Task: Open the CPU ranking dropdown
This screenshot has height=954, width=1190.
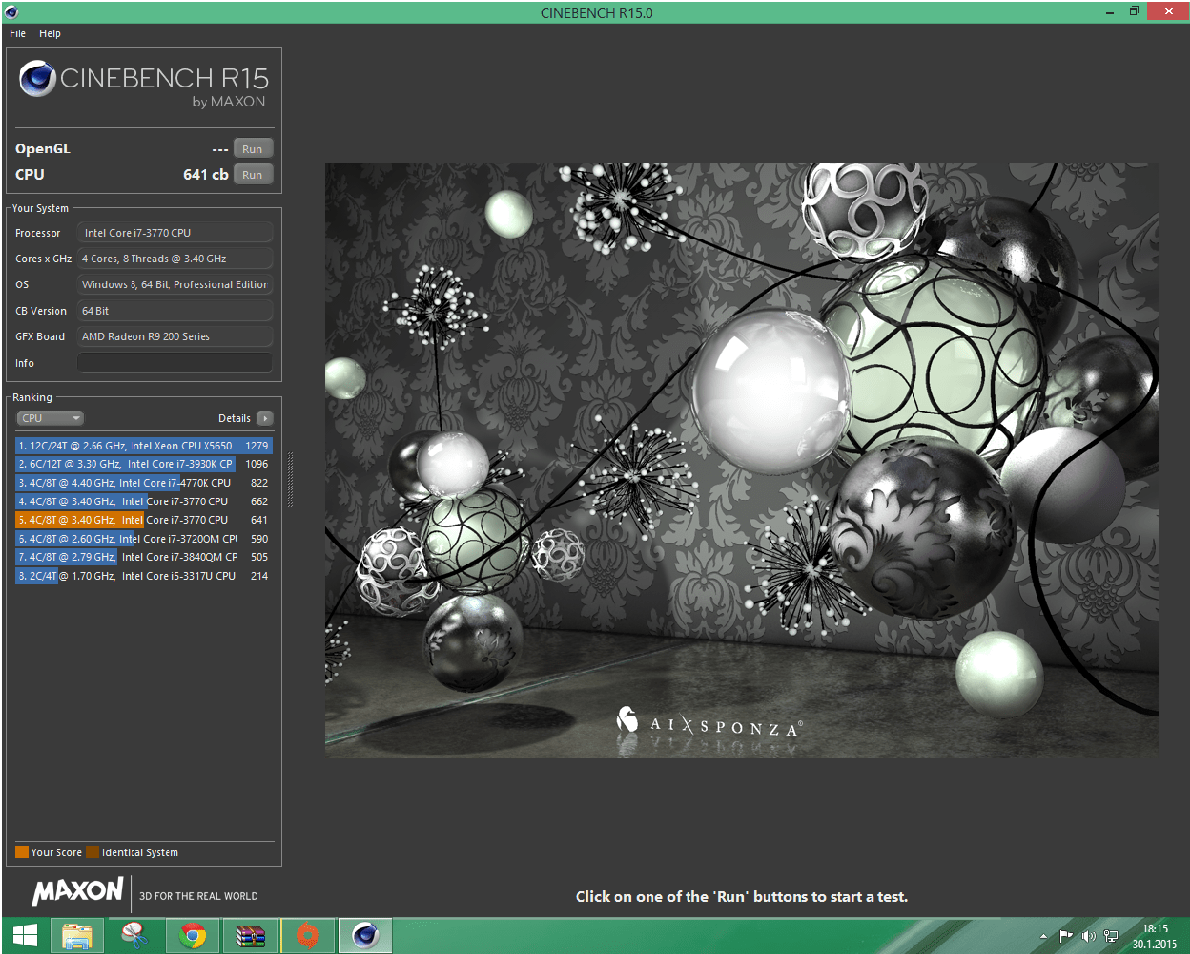Action: (50, 418)
